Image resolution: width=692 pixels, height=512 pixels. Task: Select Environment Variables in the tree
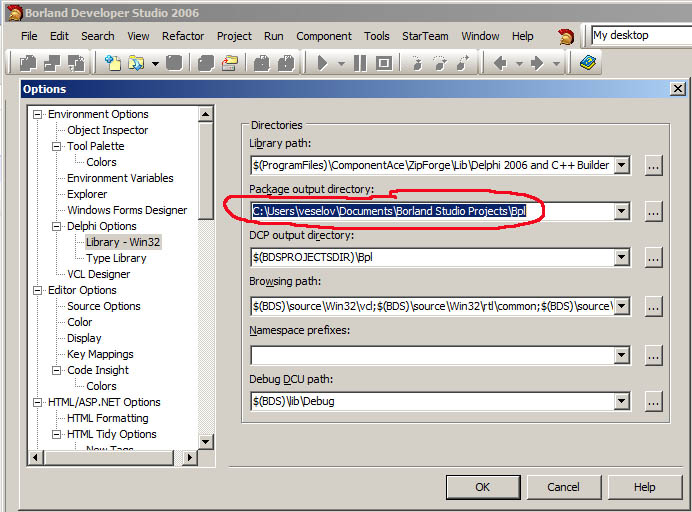(x=120, y=178)
